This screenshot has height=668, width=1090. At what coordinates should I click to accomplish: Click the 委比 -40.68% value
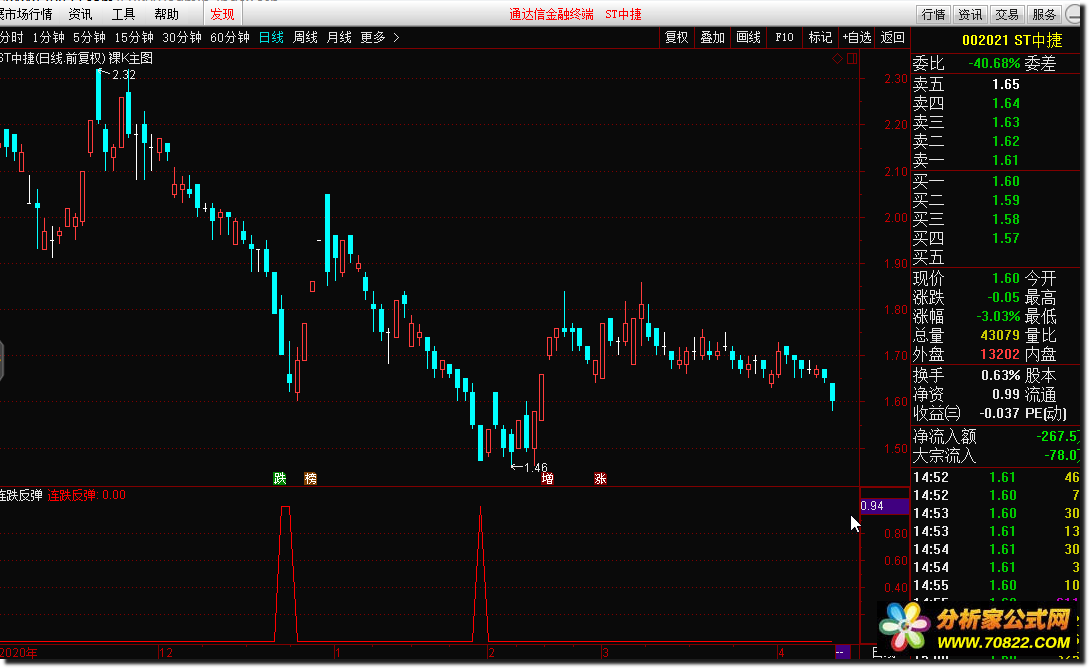click(994, 63)
